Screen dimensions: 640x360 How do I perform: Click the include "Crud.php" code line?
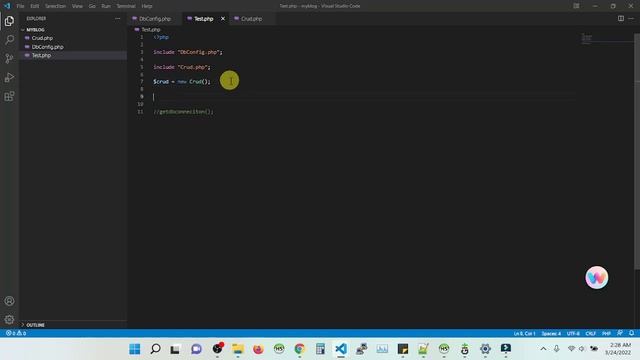pyautogui.click(x=182, y=67)
